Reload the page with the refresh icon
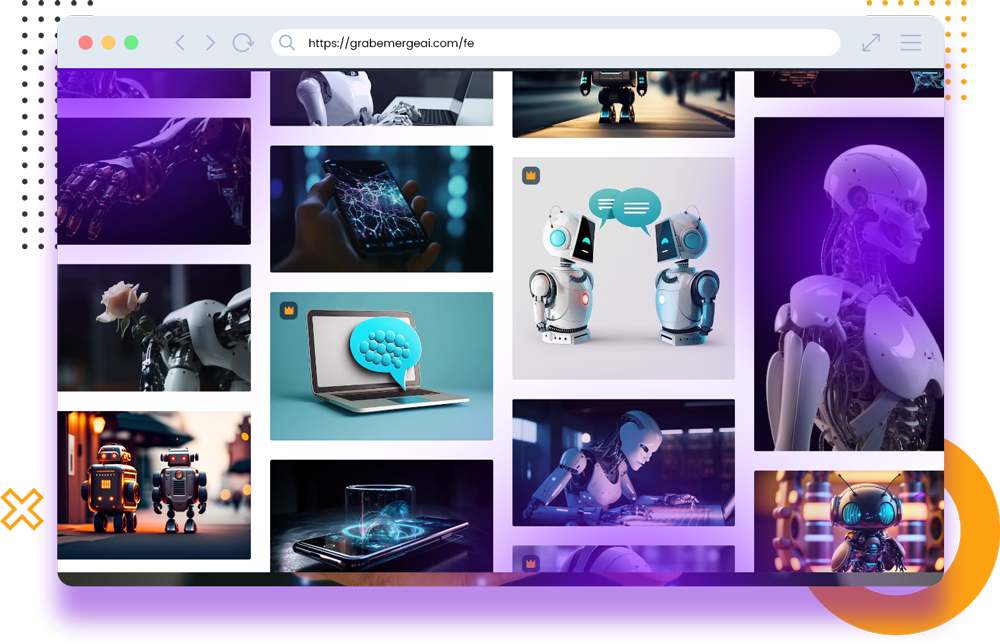1000x643 pixels. coord(242,43)
